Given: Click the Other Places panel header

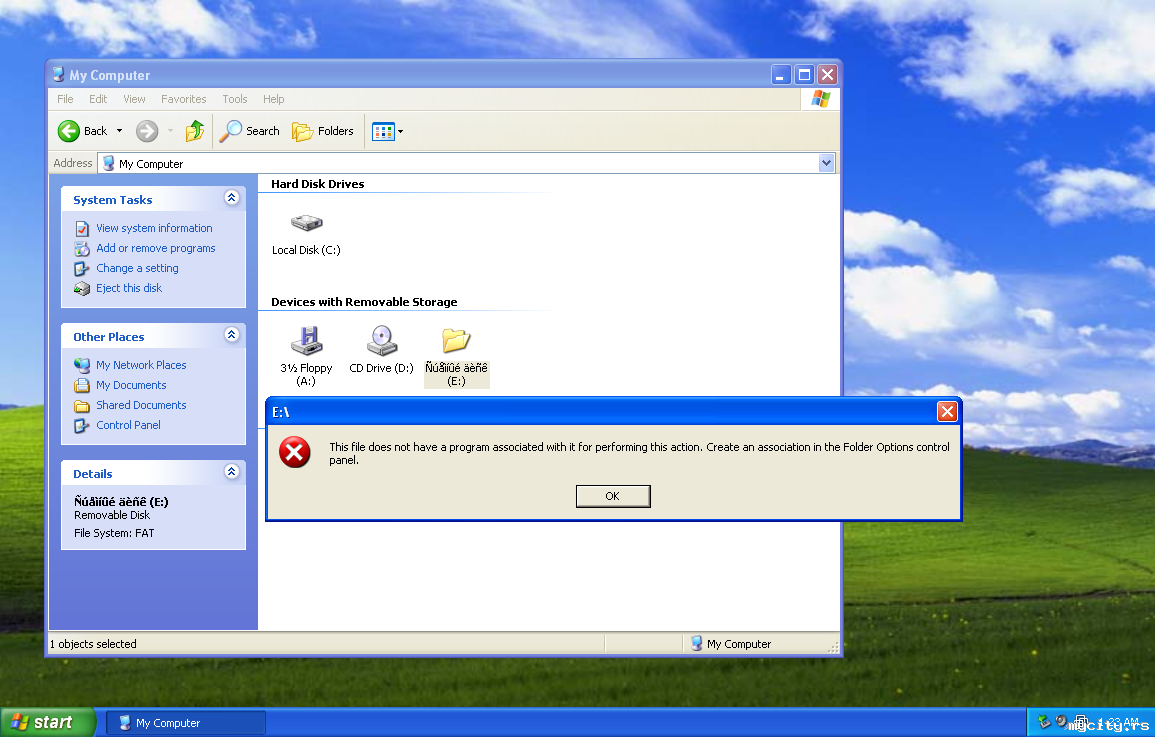Looking at the screenshot, I should [153, 336].
